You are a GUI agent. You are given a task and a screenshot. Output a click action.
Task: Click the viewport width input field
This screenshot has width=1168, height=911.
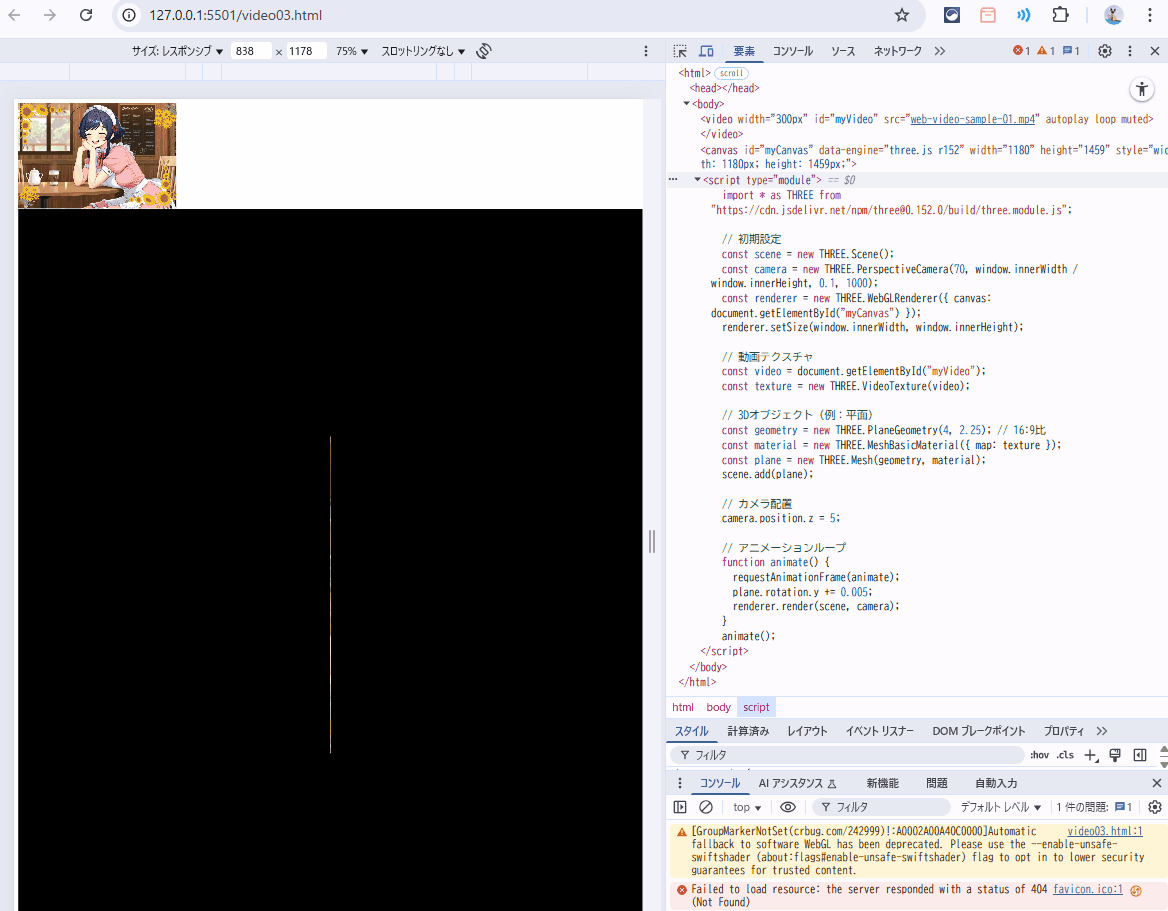point(250,51)
